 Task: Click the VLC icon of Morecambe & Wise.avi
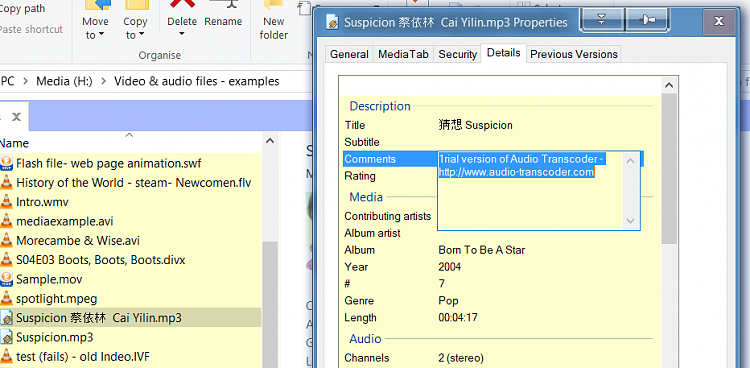tap(6, 240)
